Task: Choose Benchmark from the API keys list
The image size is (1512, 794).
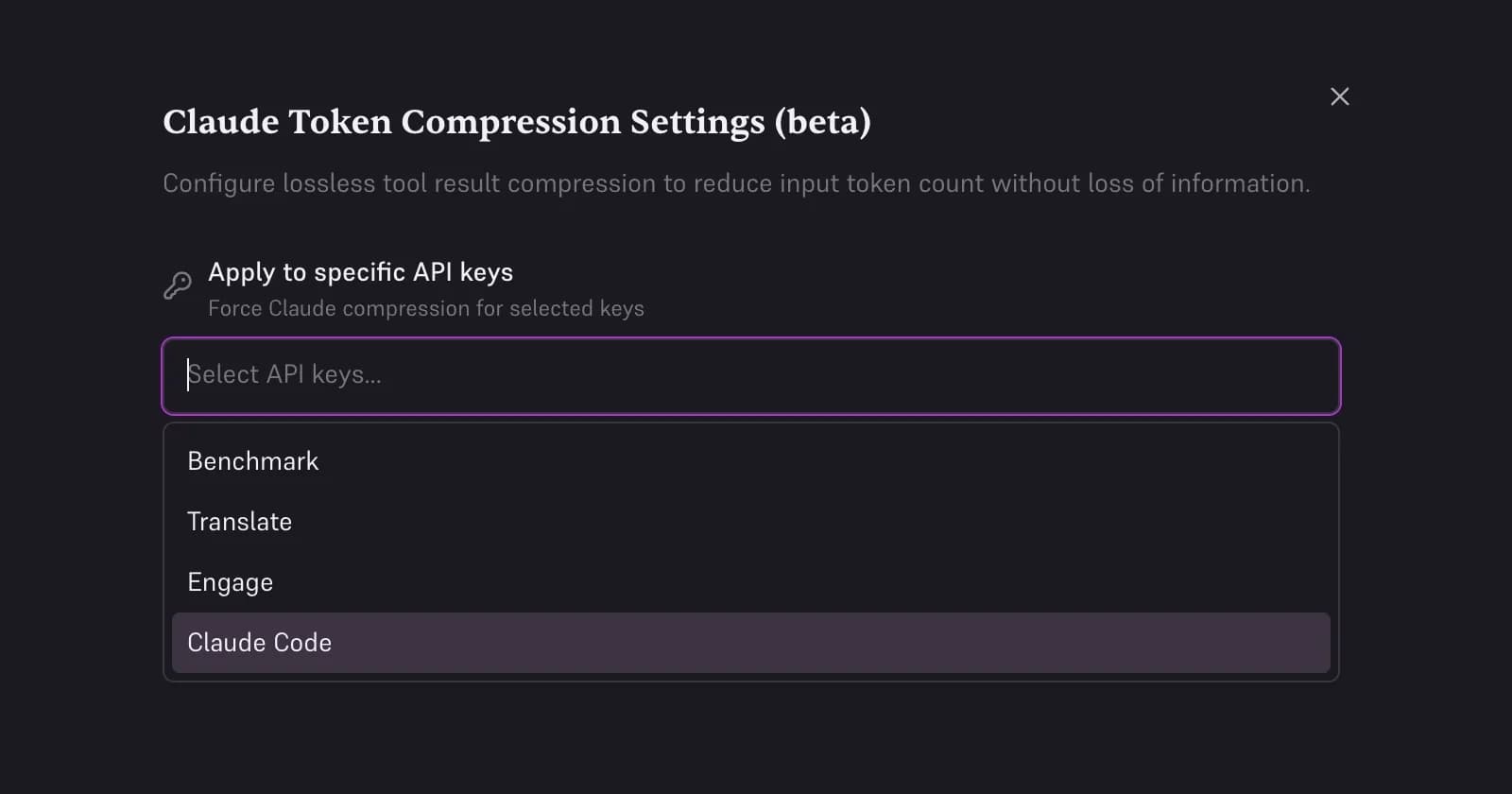Action: pyautogui.click(x=251, y=460)
